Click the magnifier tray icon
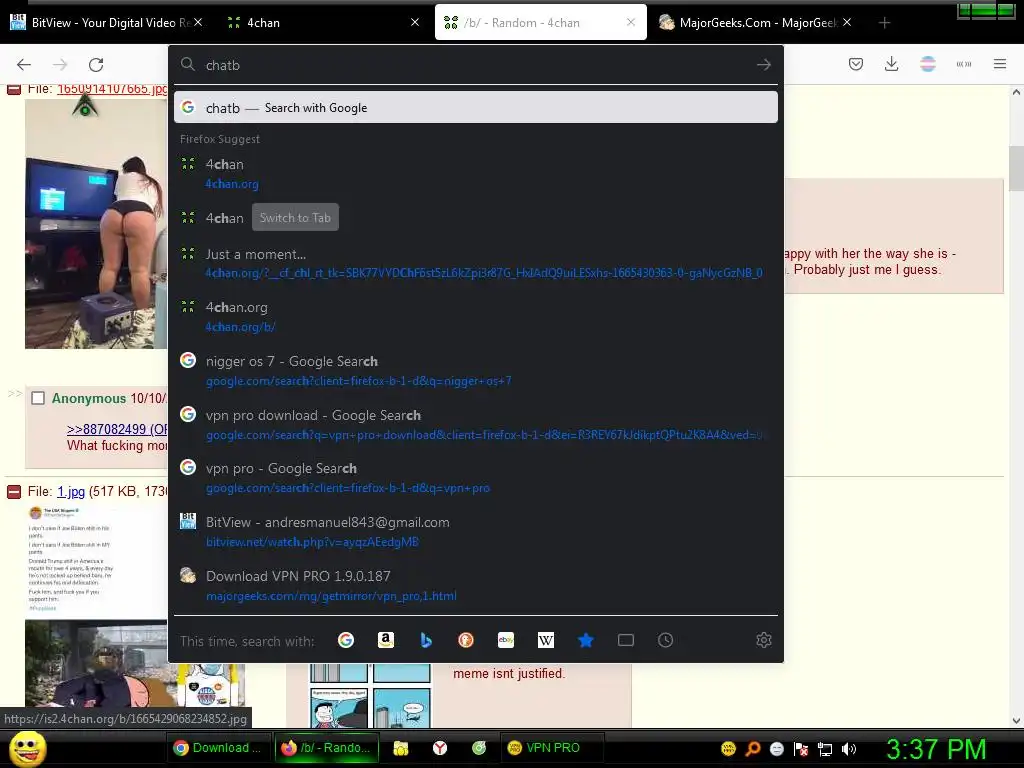Viewport: 1024px width, 768px height. pyautogui.click(x=752, y=749)
